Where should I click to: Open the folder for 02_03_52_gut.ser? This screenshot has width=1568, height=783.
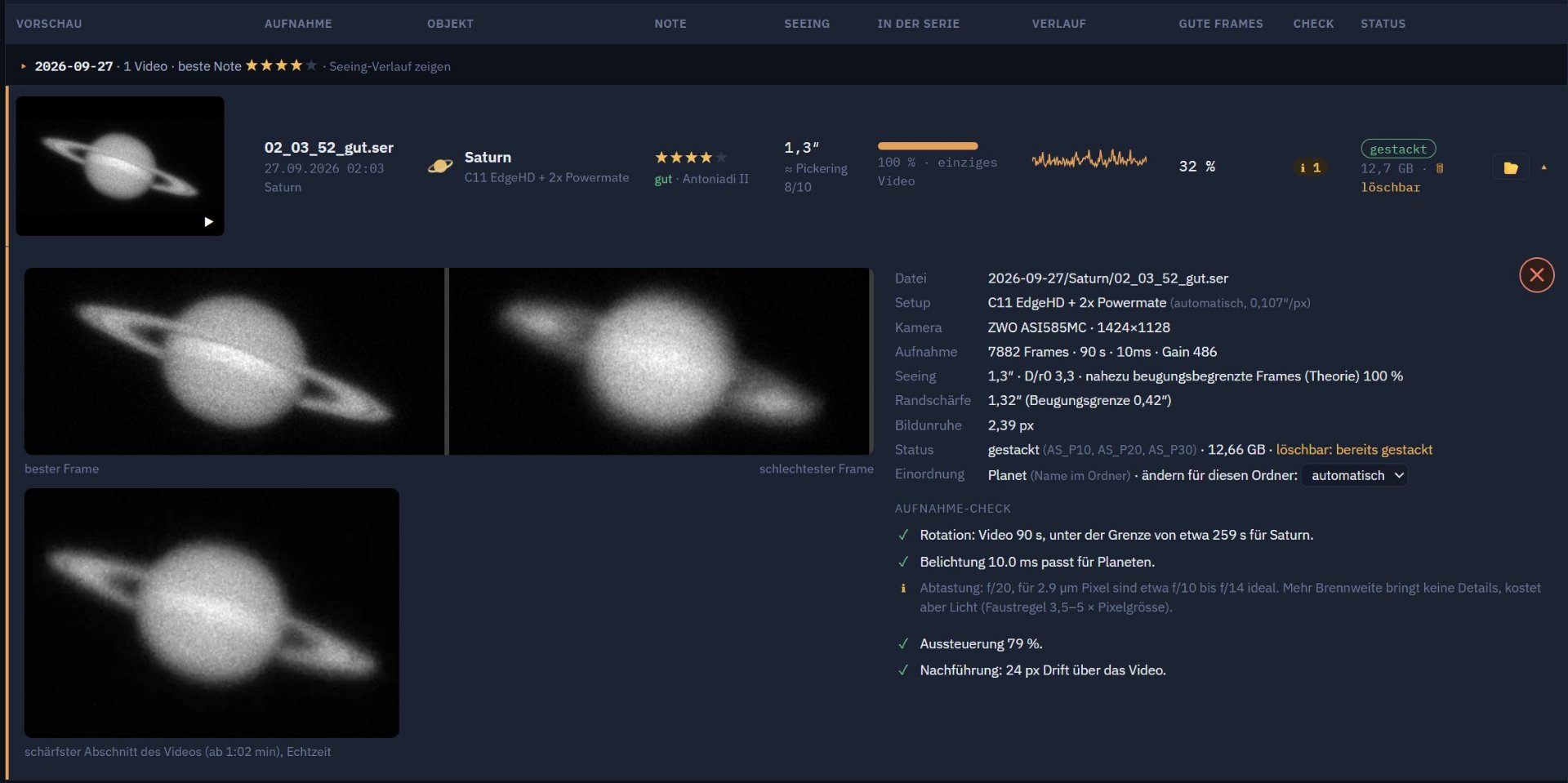click(x=1511, y=167)
